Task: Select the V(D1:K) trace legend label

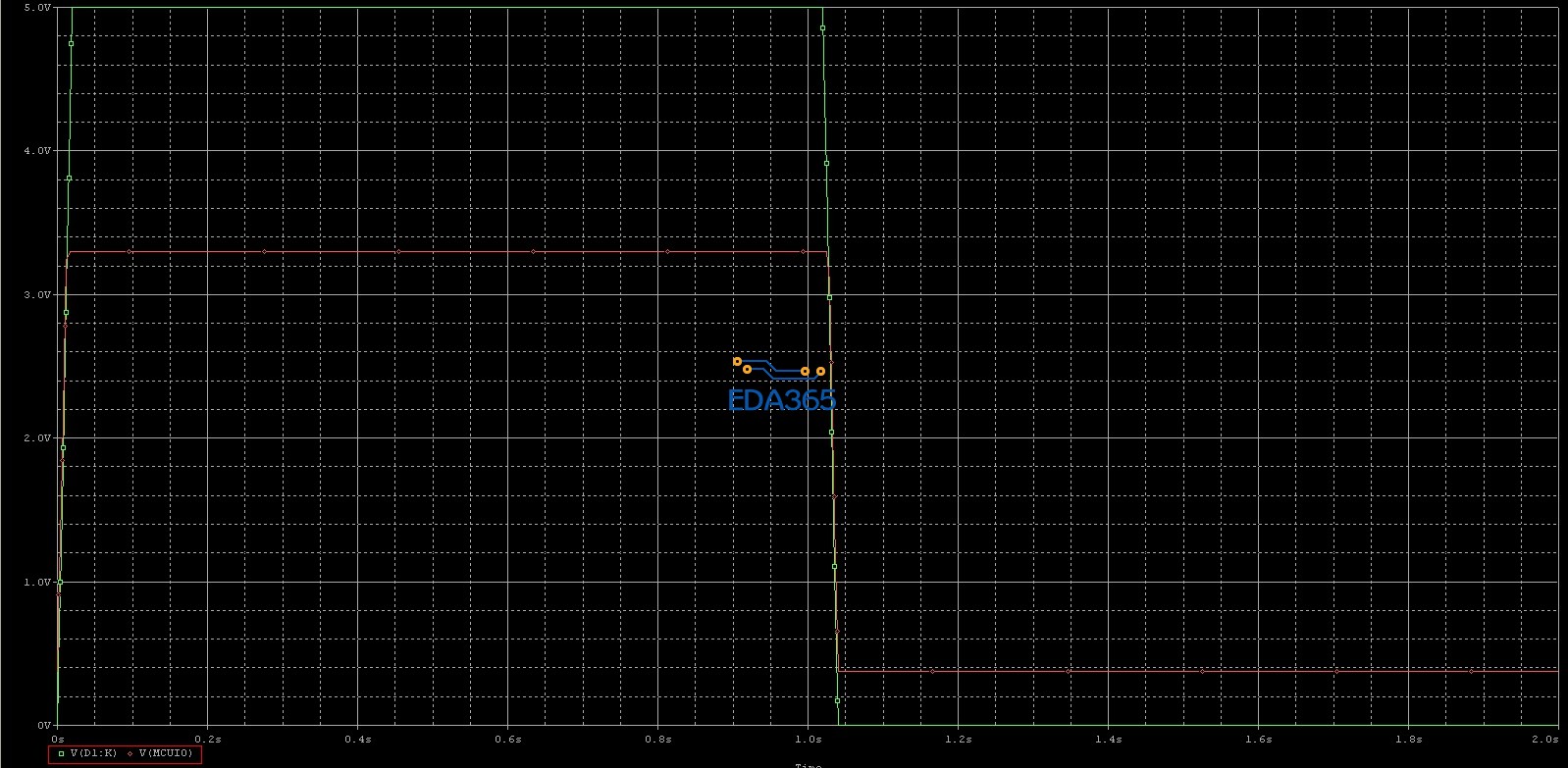Action: [94, 753]
